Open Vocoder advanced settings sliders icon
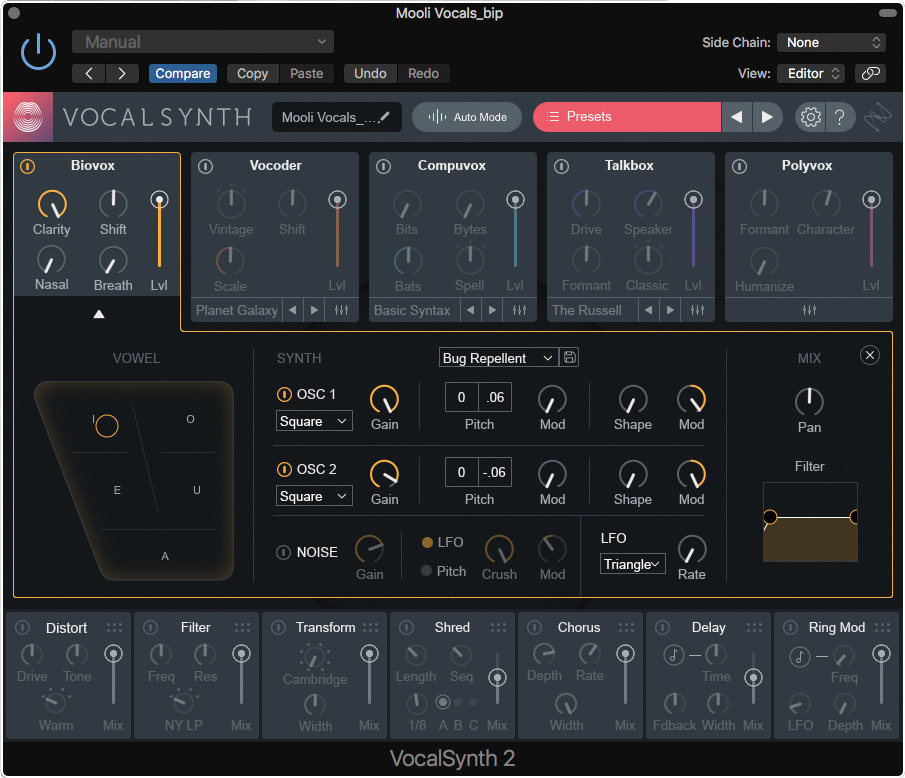The width and height of the screenshot is (905, 778). pyautogui.click(x=341, y=310)
